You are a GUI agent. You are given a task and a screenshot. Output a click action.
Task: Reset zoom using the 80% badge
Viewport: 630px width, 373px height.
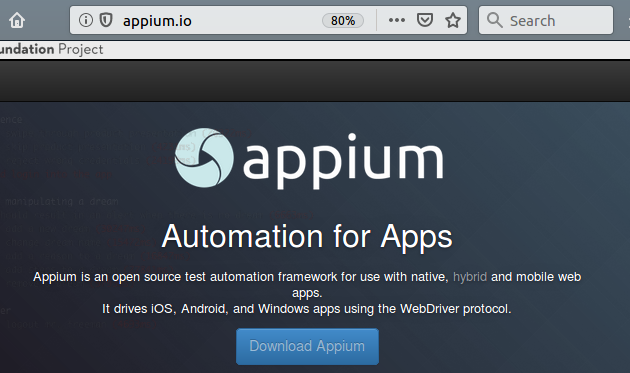click(x=343, y=20)
